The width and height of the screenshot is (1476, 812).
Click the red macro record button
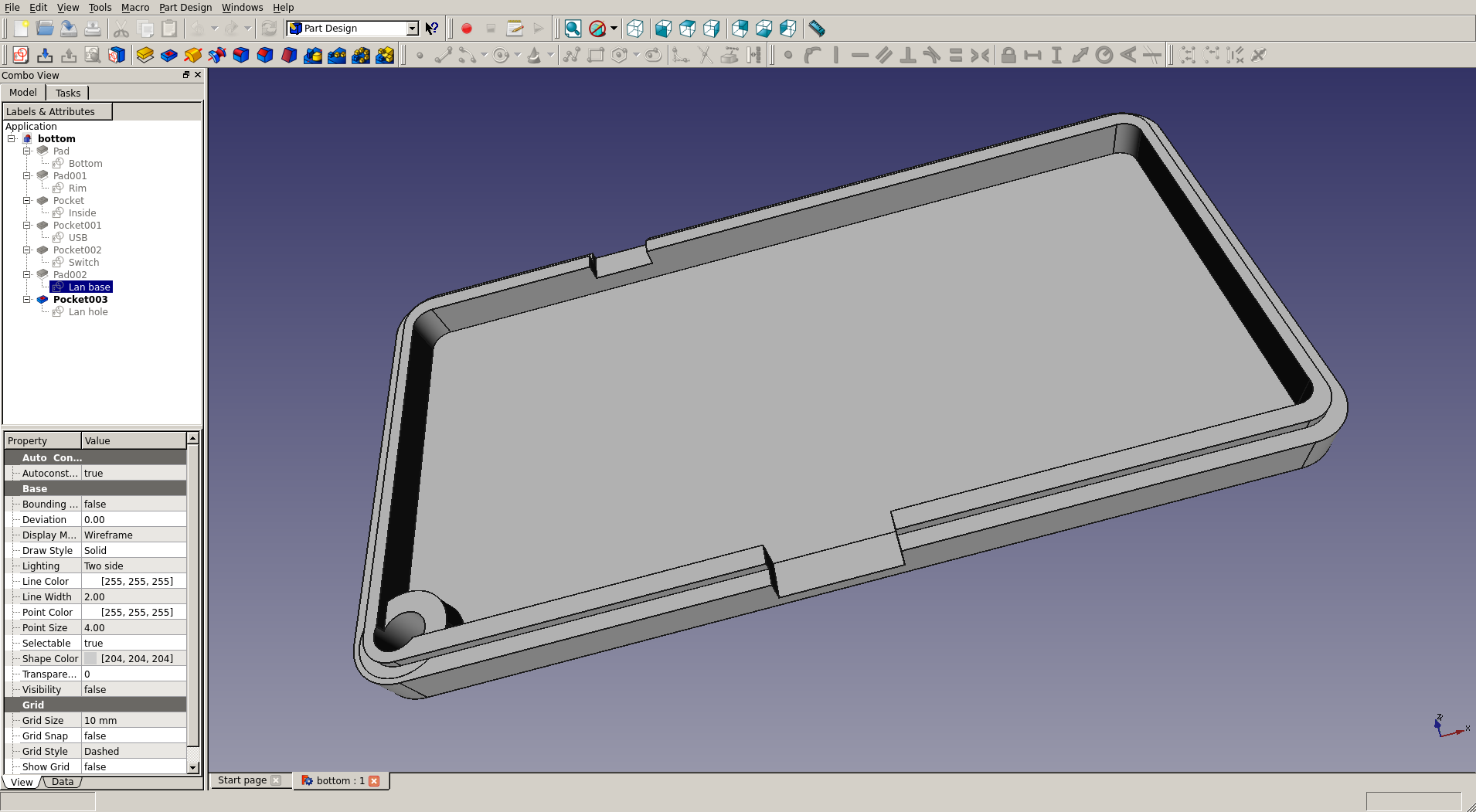(x=467, y=29)
